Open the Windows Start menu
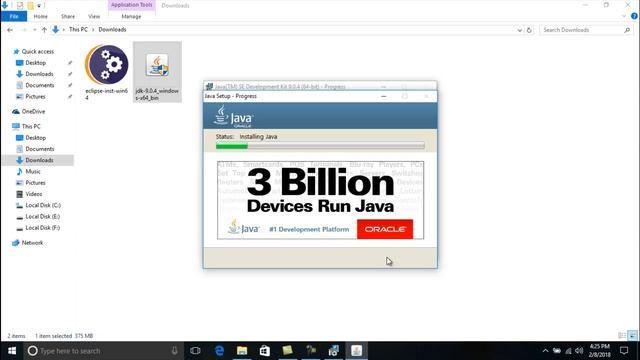 tap(12, 351)
